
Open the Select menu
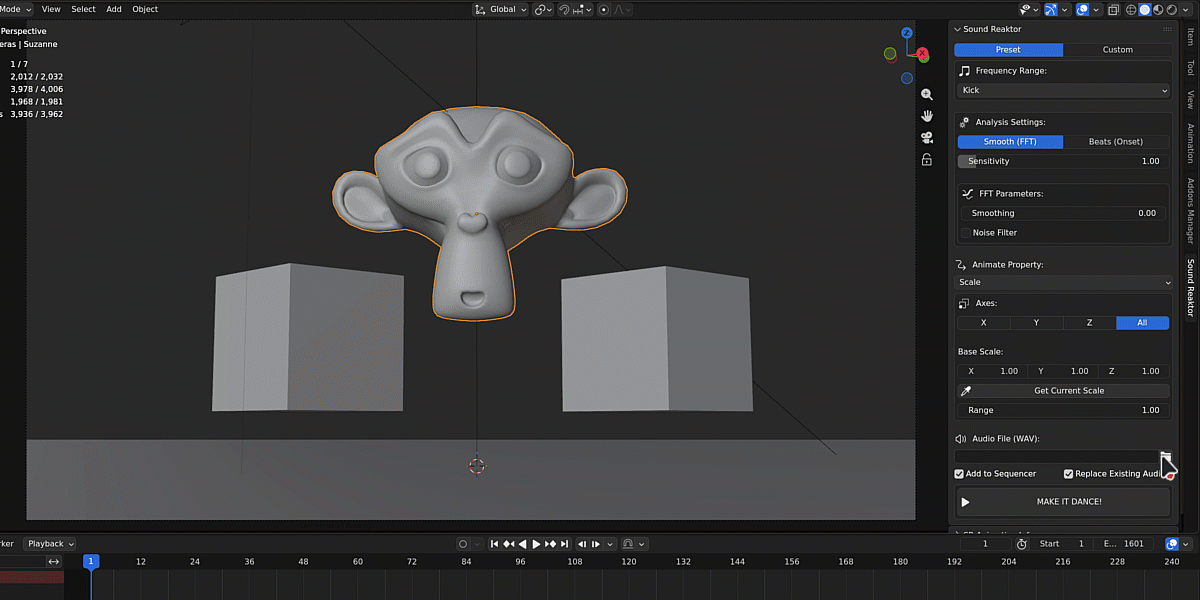tap(84, 9)
